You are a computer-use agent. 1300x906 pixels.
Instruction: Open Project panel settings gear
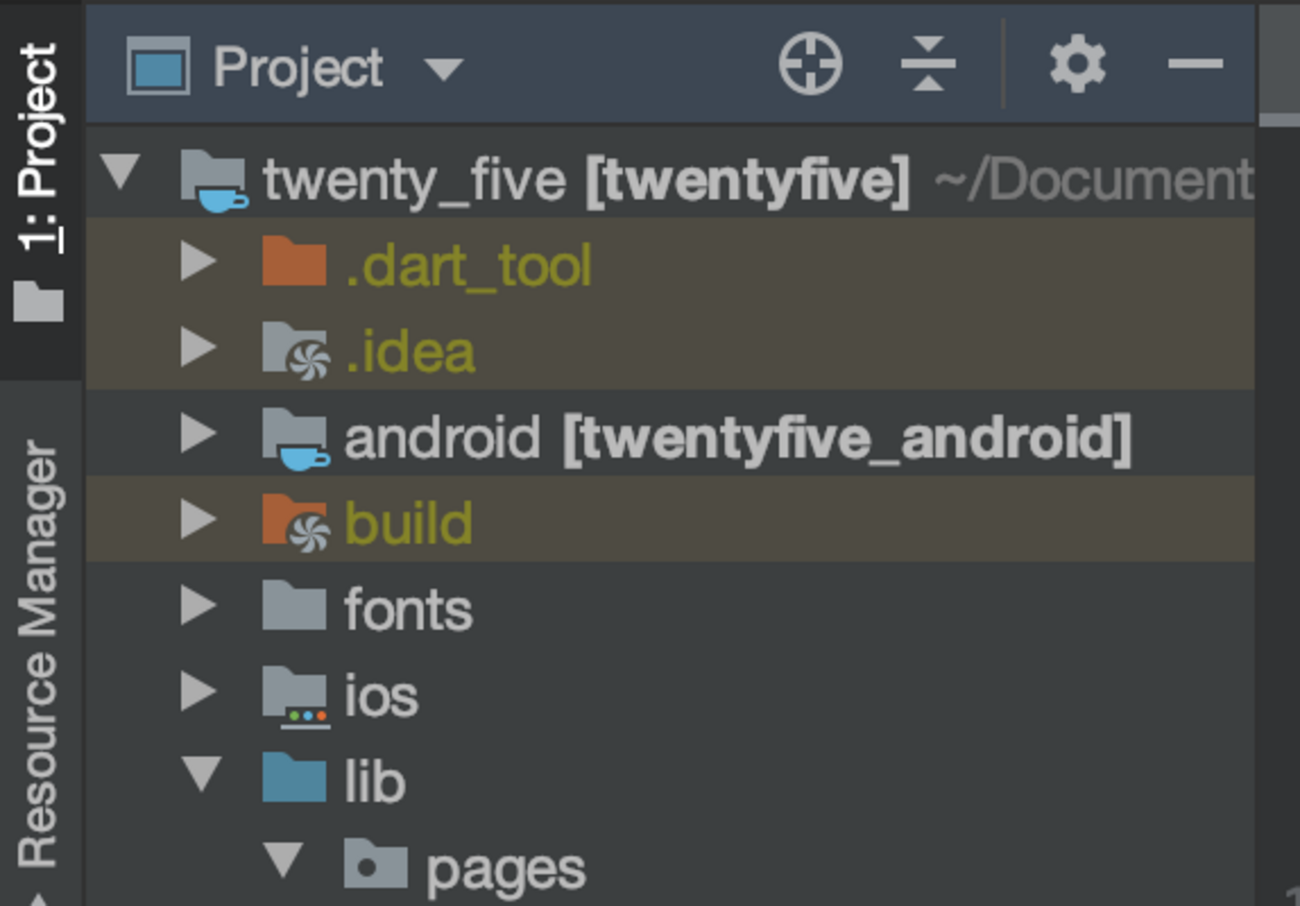point(1077,65)
